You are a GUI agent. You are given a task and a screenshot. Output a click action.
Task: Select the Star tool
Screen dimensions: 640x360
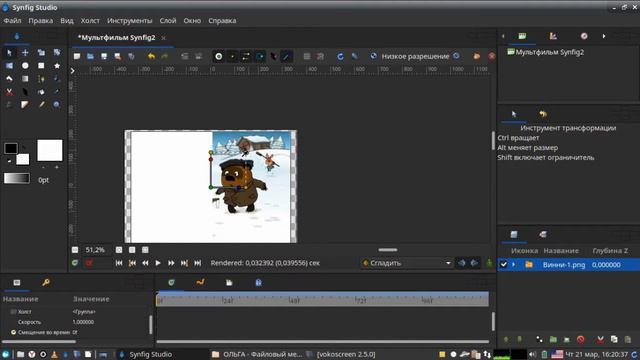57,66
